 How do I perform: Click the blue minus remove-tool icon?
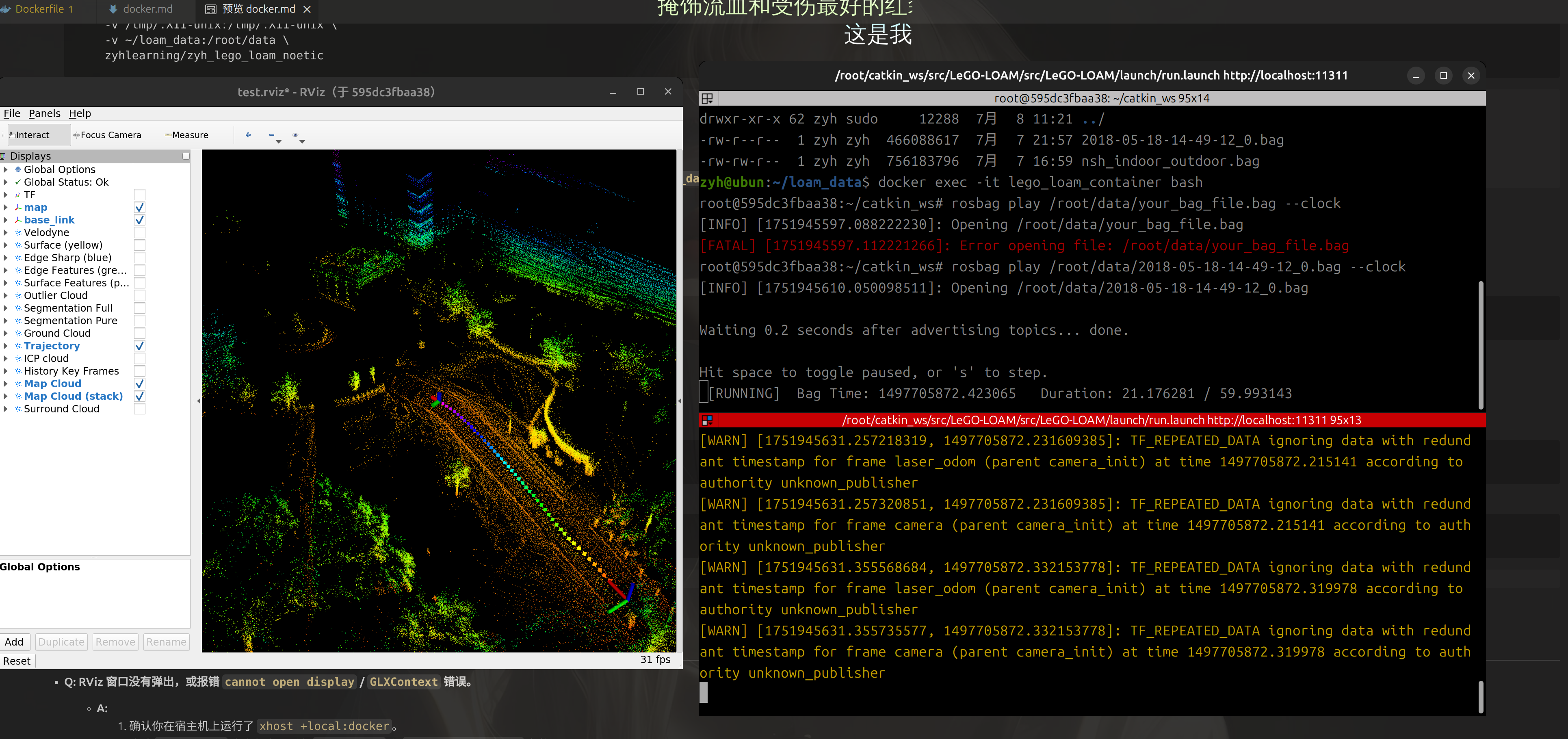[271, 134]
